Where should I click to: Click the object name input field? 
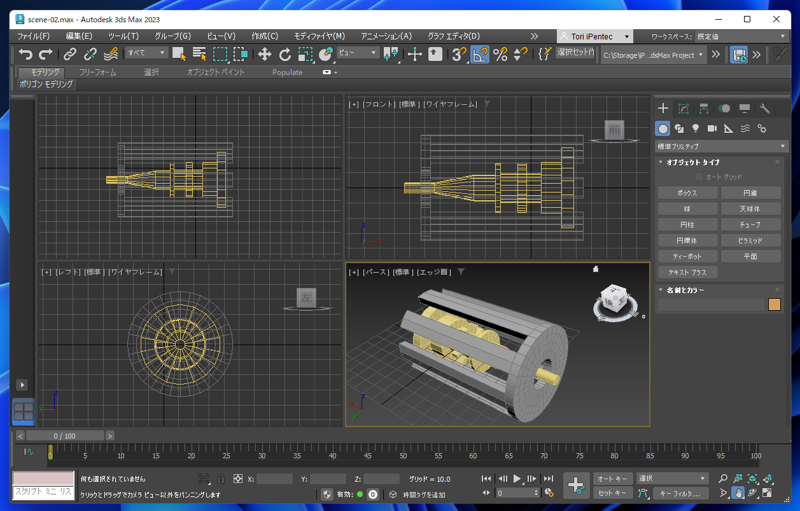[711, 304]
